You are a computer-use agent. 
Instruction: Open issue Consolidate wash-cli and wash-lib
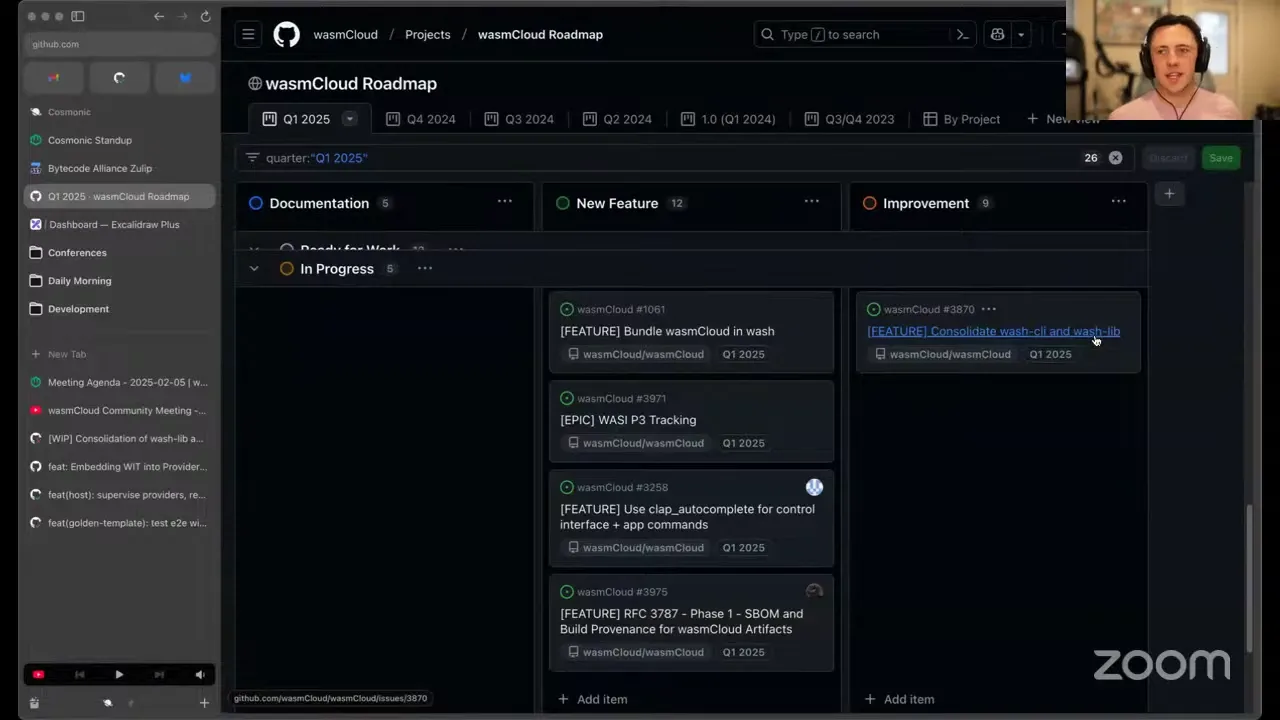[993, 331]
